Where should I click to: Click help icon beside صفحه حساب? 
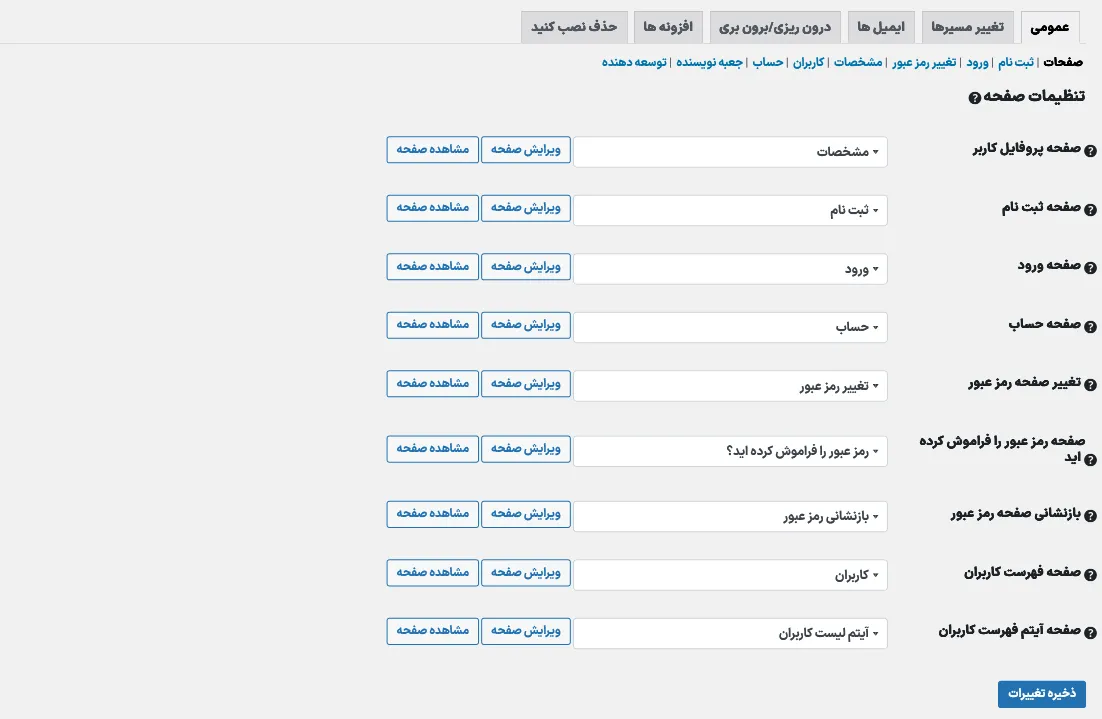tap(1090, 327)
